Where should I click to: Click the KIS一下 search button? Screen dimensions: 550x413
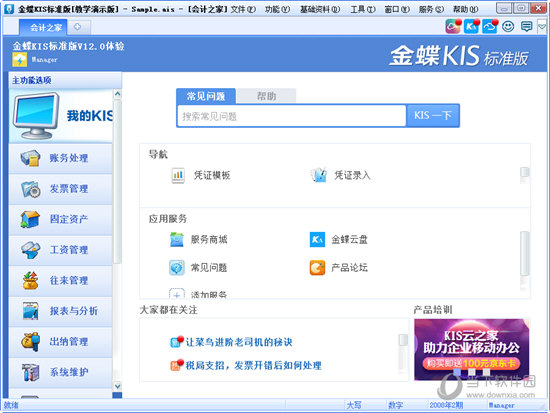[x=433, y=115]
